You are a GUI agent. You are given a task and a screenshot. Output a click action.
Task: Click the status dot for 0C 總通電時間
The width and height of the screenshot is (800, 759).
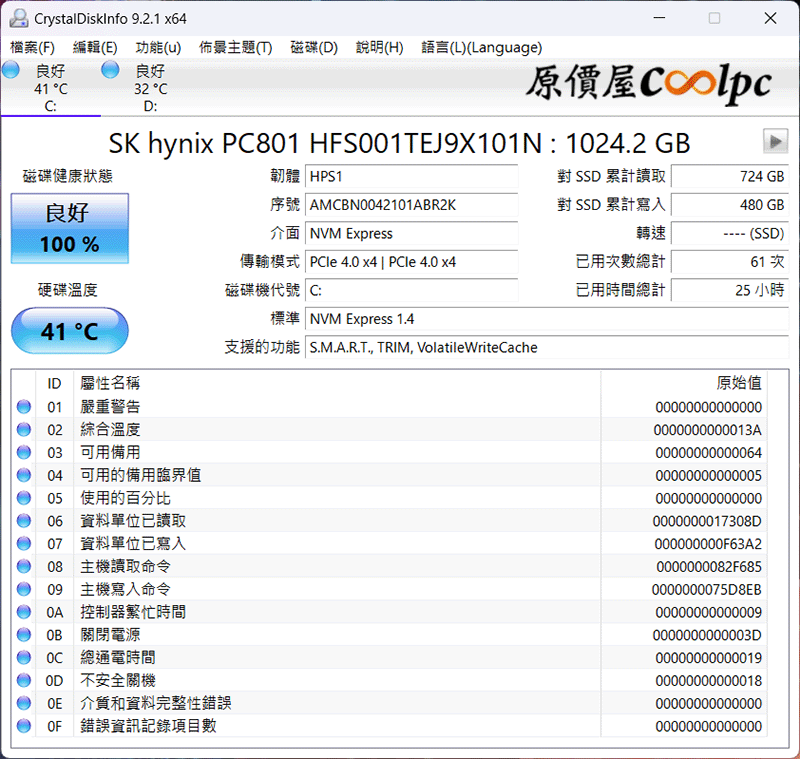click(24, 657)
